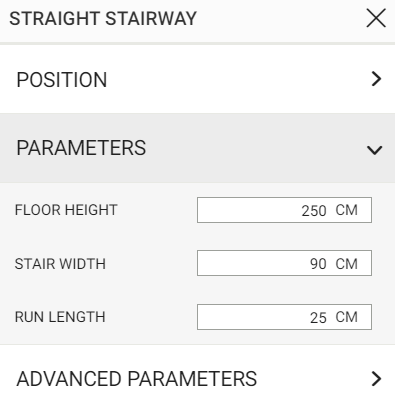Select the 90 value in Stair Width
The image size is (395, 412).
(x=318, y=264)
